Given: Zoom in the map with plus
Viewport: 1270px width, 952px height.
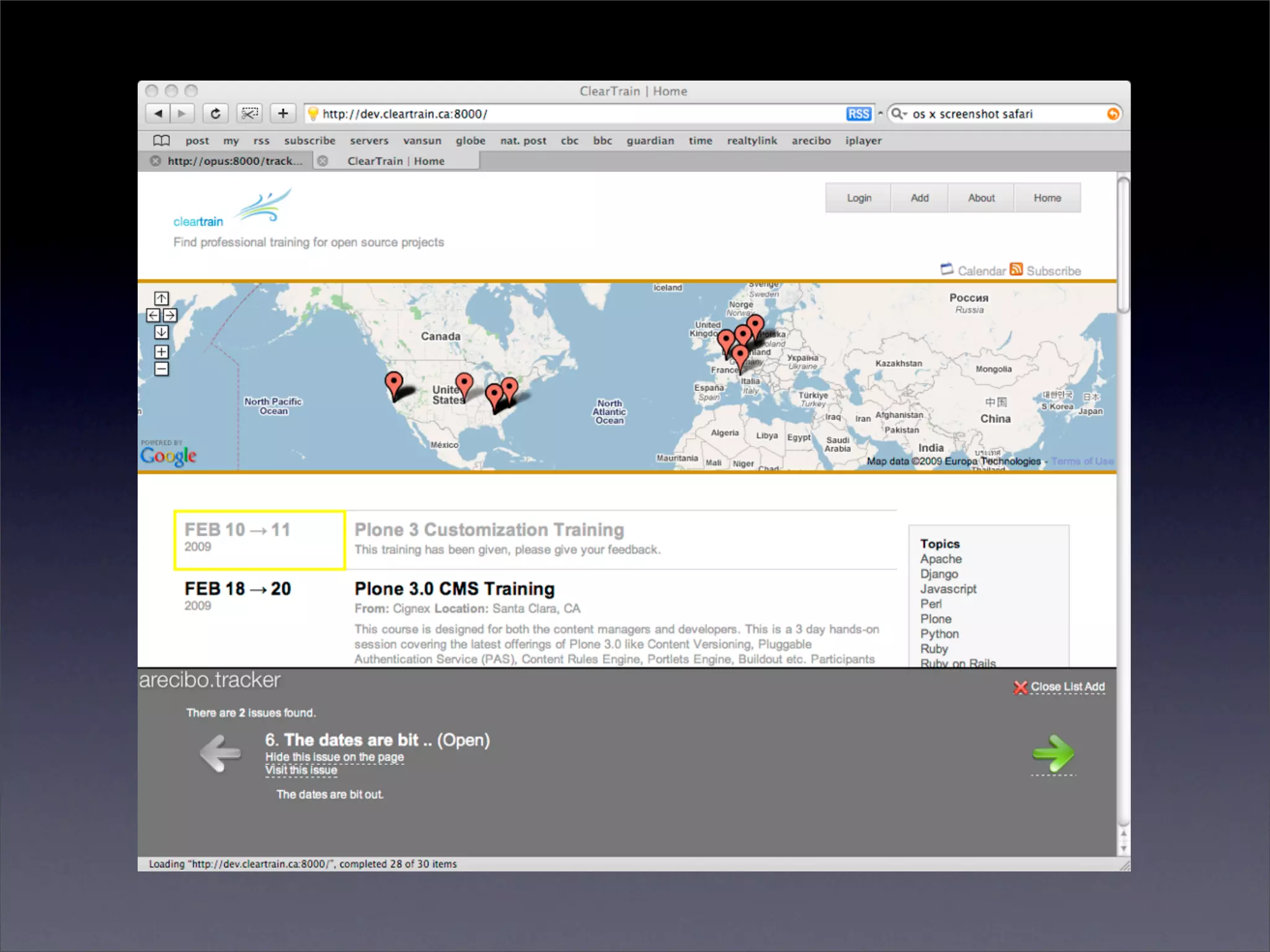Looking at the screenshot, I should tap(161, 352).
